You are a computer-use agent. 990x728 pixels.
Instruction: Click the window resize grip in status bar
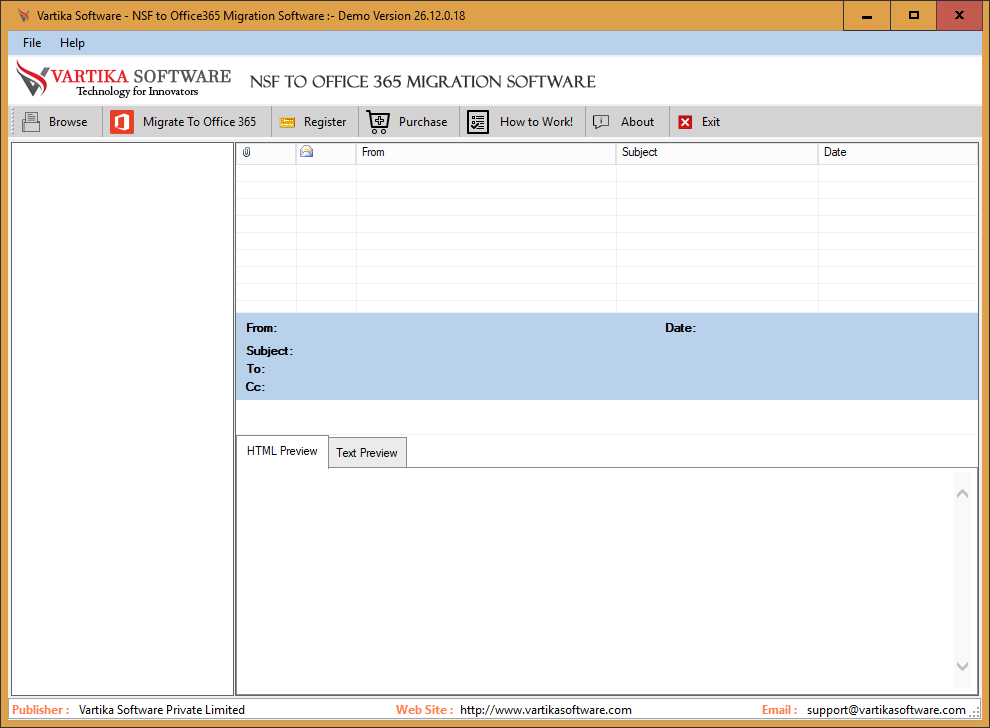tap(975, 712)
